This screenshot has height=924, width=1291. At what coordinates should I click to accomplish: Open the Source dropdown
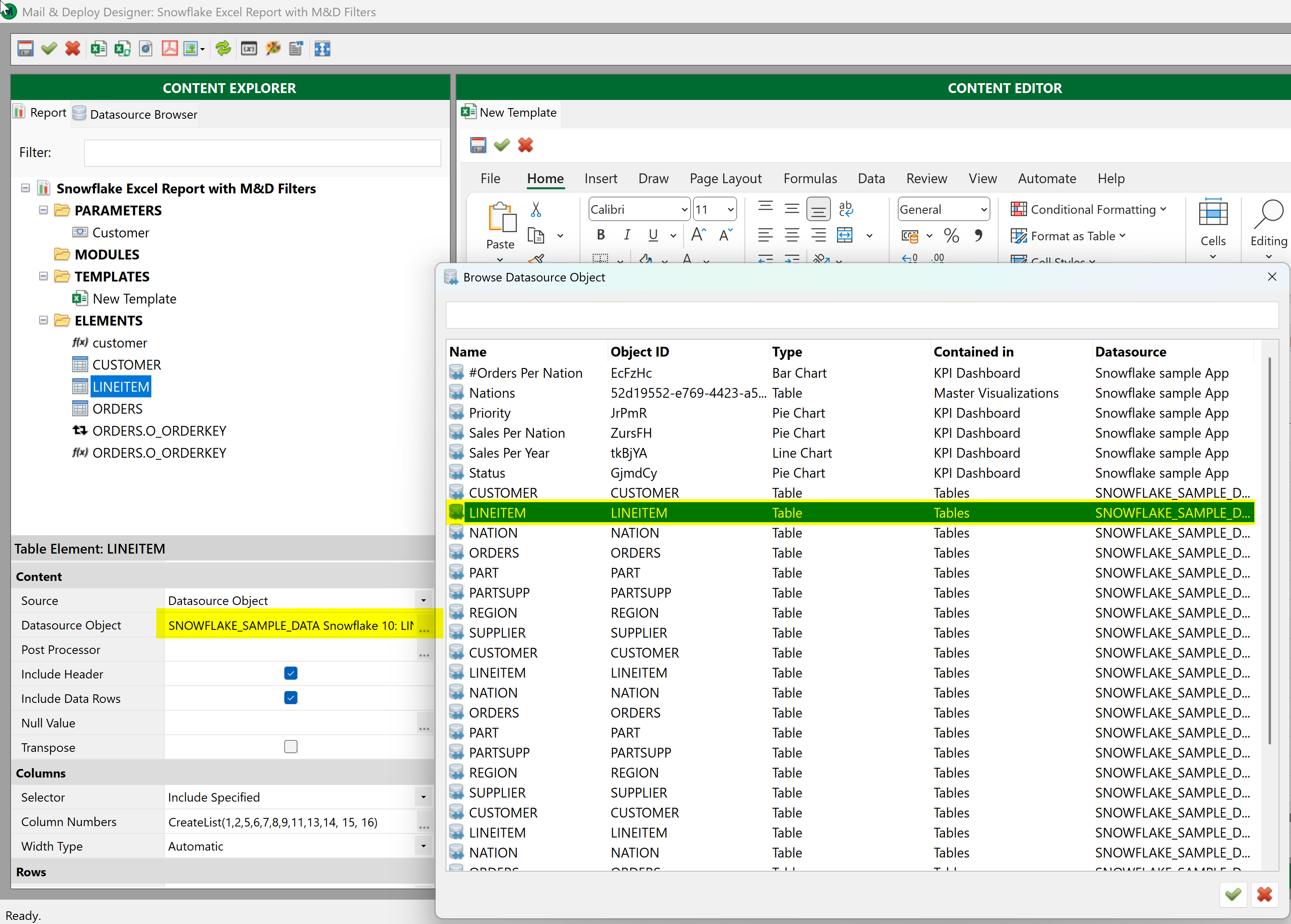pyautogui.click(x=423, y=600)
